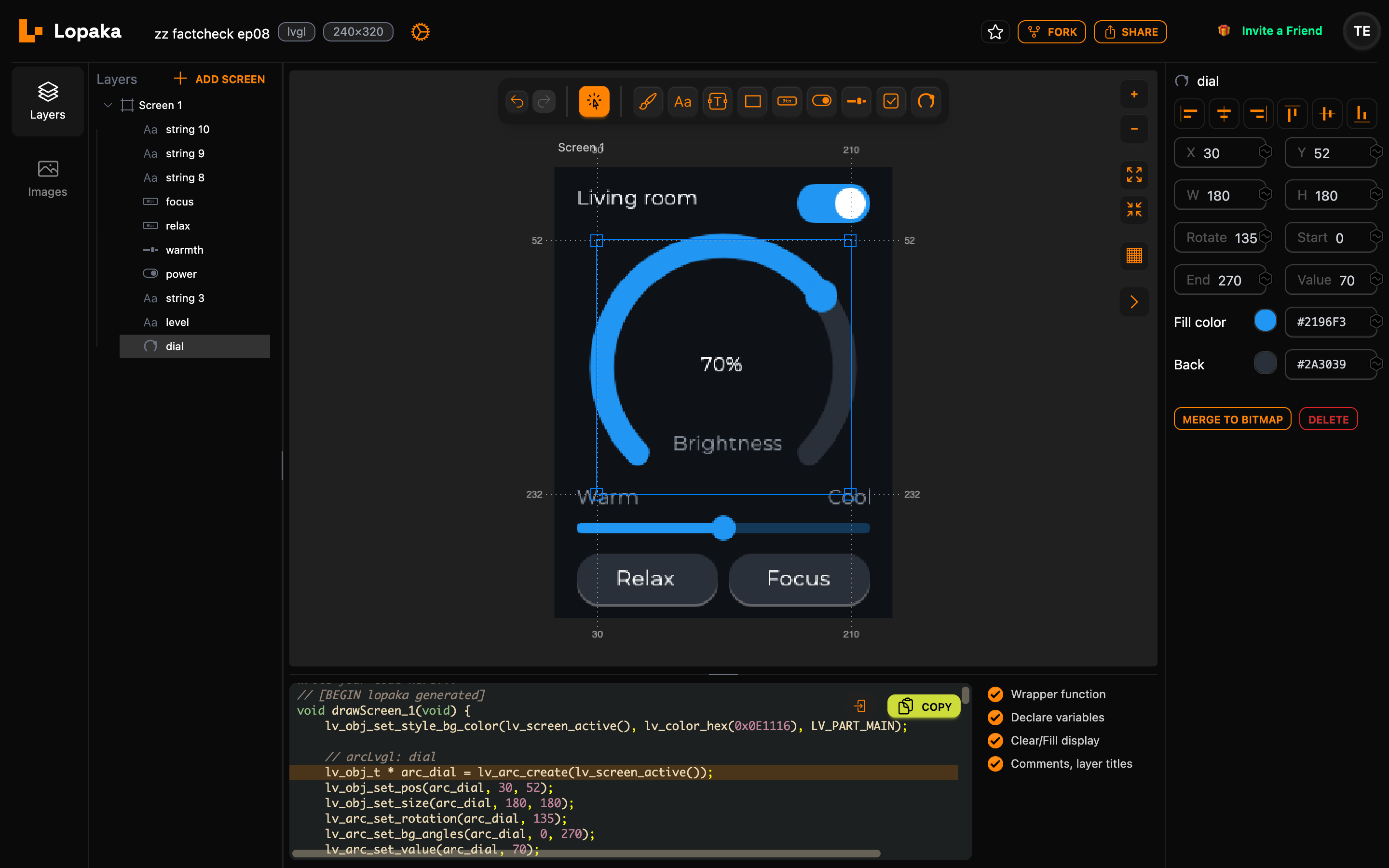Align layer to left edge

(1189, 114)
